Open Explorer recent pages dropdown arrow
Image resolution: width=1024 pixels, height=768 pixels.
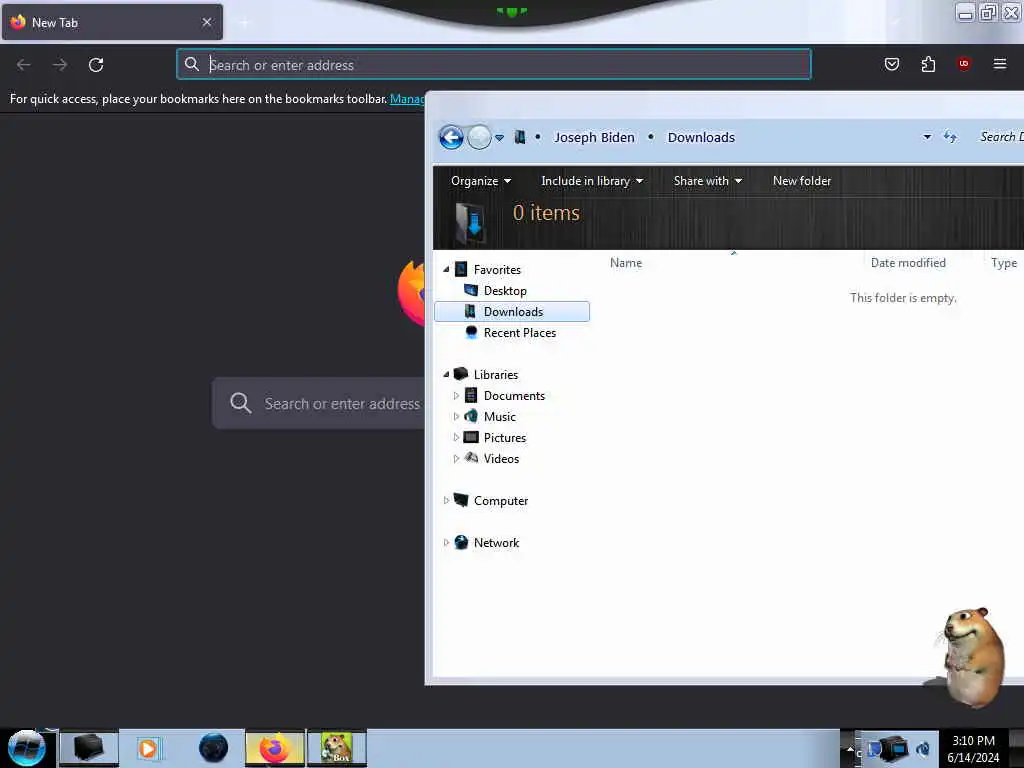(500, 137)
